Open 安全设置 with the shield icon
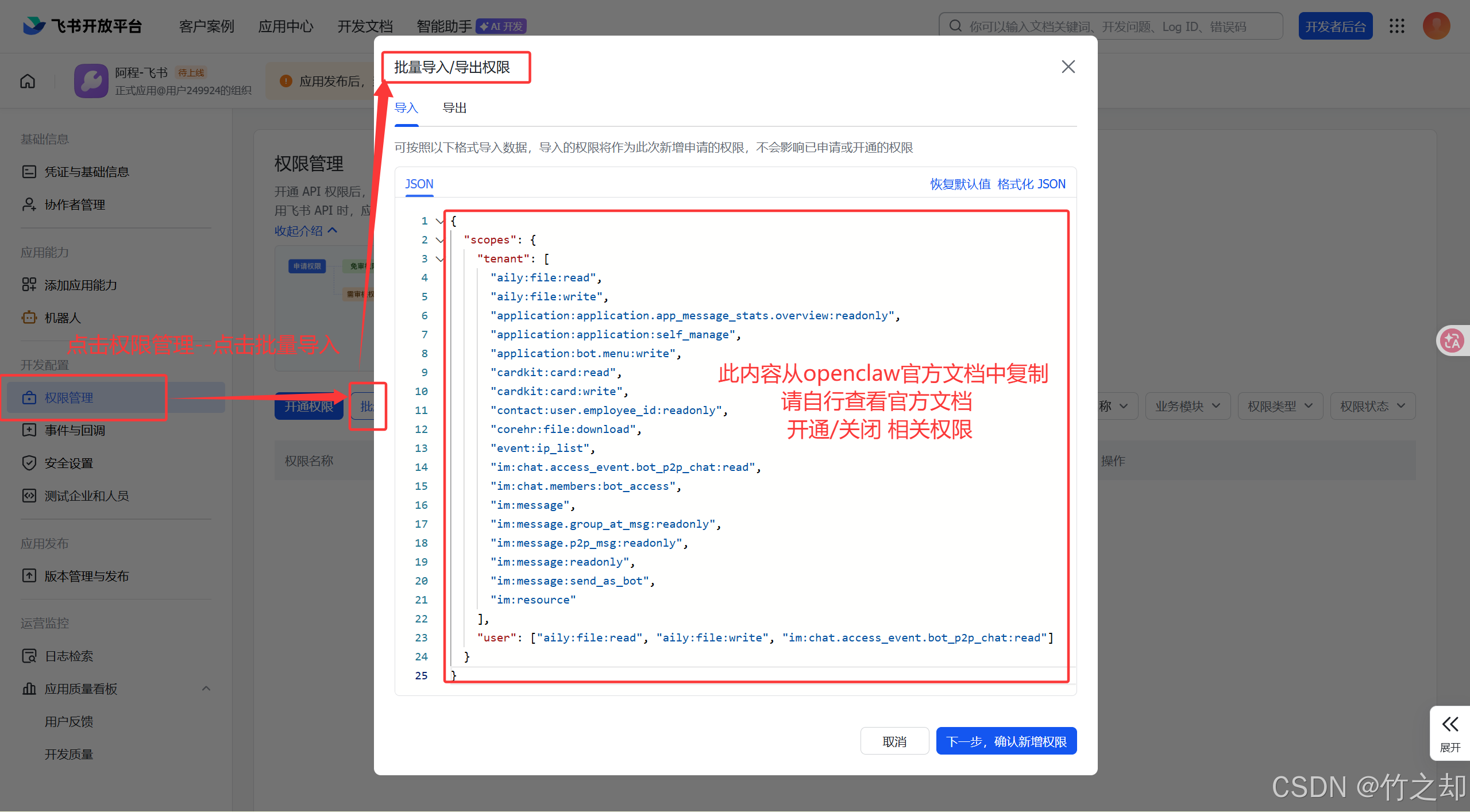This screenshot has width=1470, height=812. click(x=68, y=463)
